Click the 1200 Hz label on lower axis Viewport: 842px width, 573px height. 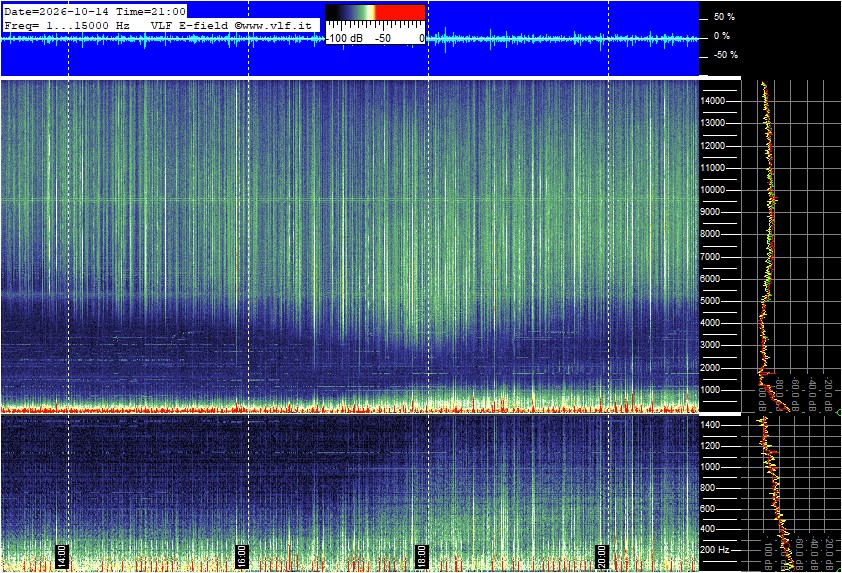tap(710, 446)
